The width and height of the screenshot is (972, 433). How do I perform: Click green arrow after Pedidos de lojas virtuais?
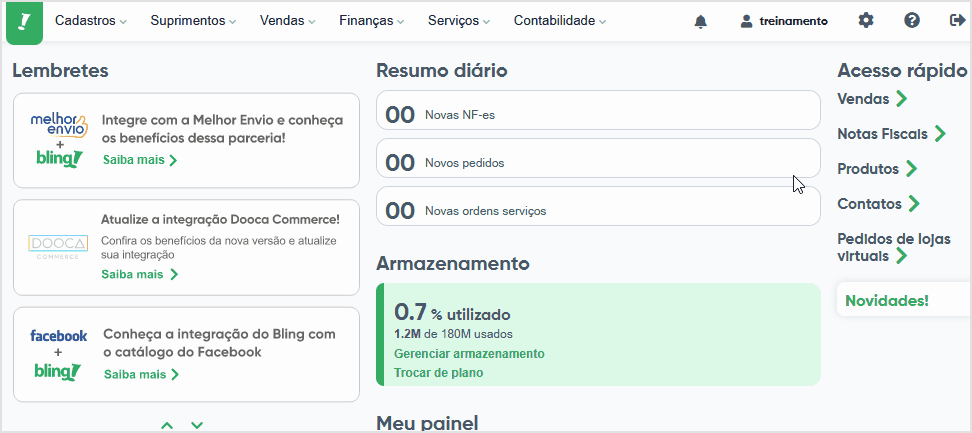point(902,256)
